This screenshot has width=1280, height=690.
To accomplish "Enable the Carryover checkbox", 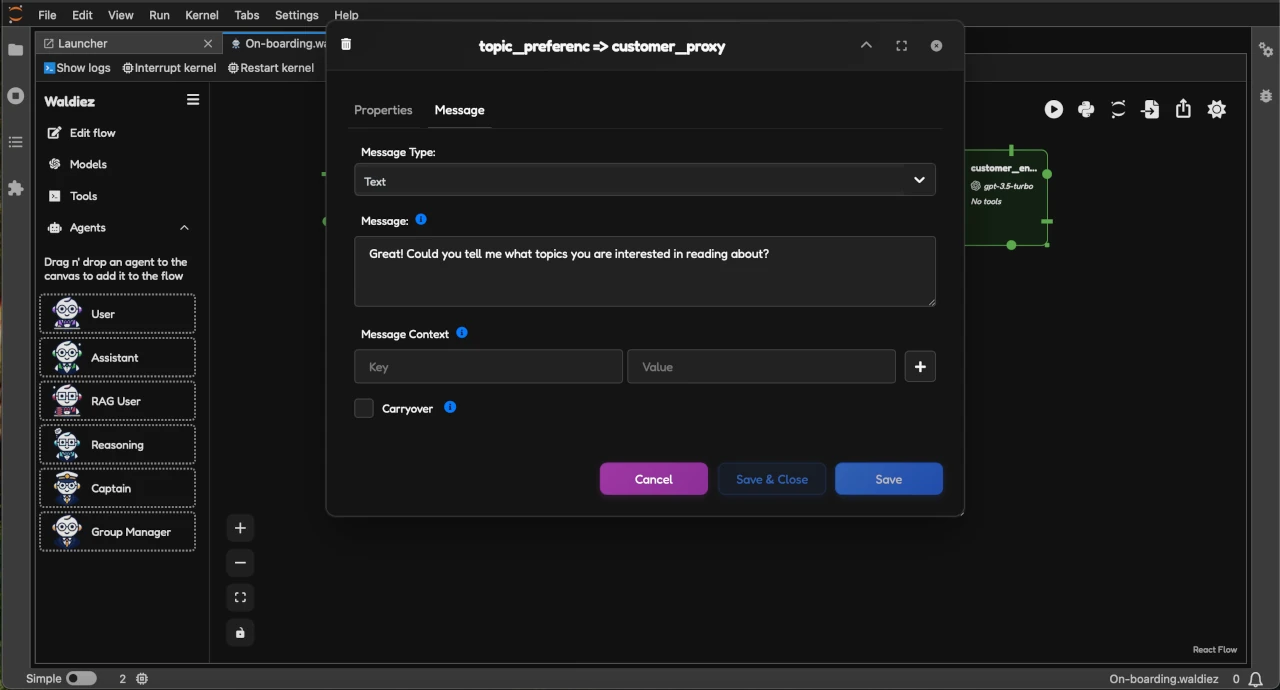I will point(364,408).
